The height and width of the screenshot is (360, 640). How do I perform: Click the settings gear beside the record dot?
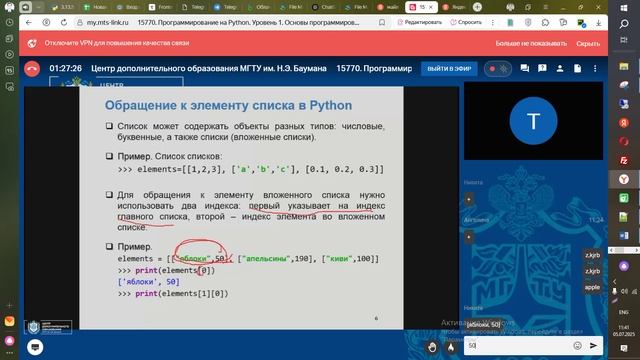pyautogui.click(x=504, y=69)
